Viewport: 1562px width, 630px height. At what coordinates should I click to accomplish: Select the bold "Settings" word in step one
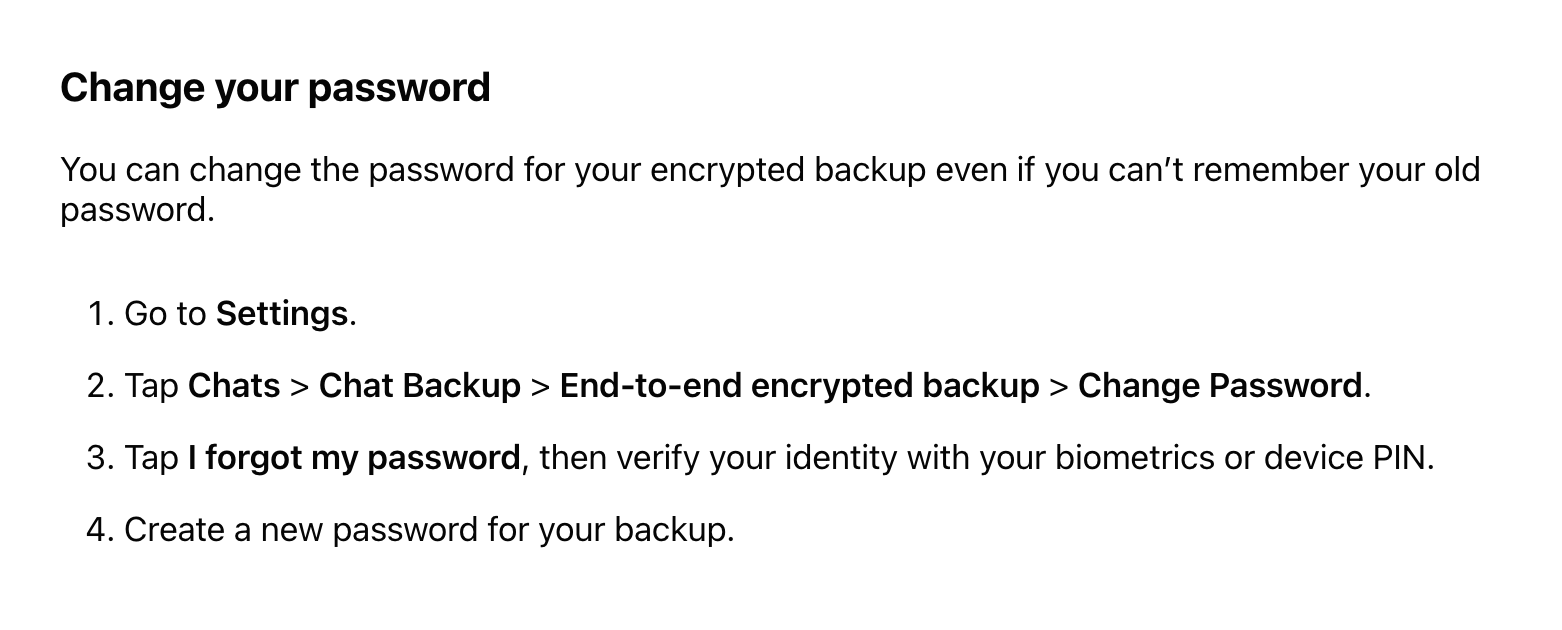(282, 314)
